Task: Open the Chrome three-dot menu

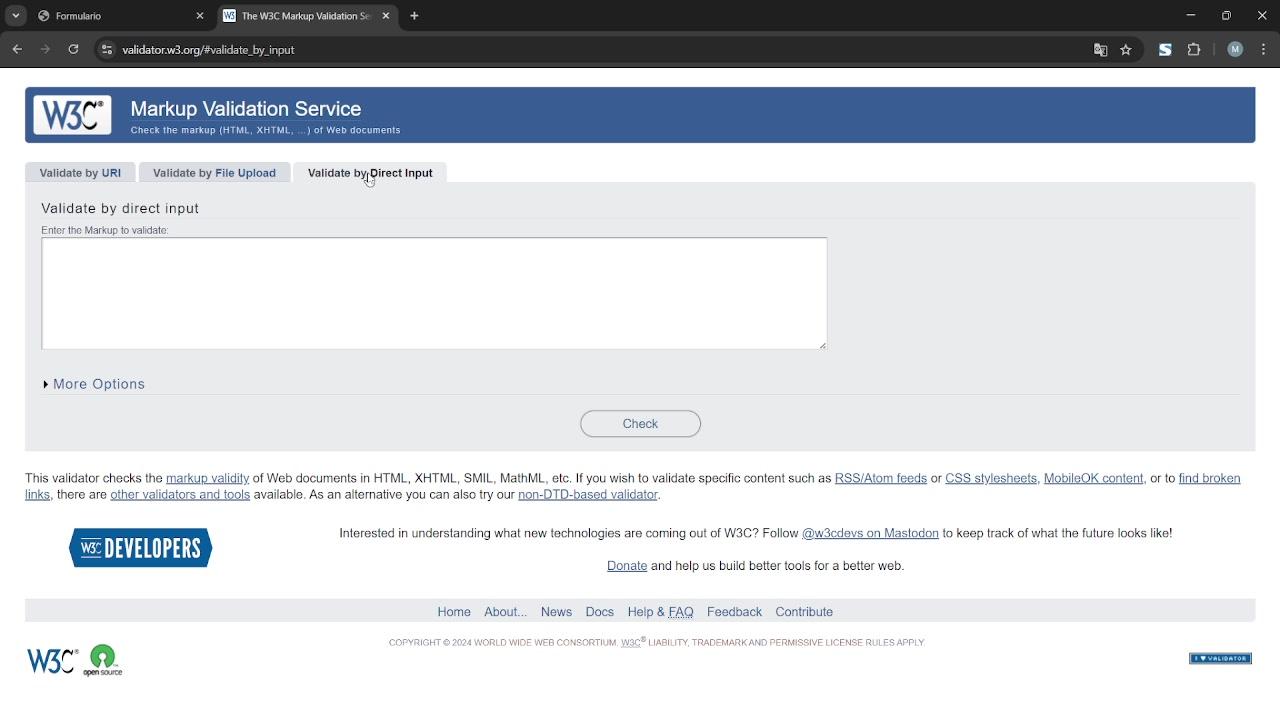Action: (1264, 50)
